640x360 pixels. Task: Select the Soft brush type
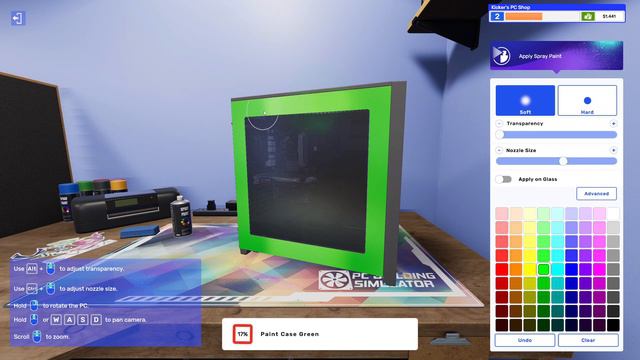click(525, 100)
